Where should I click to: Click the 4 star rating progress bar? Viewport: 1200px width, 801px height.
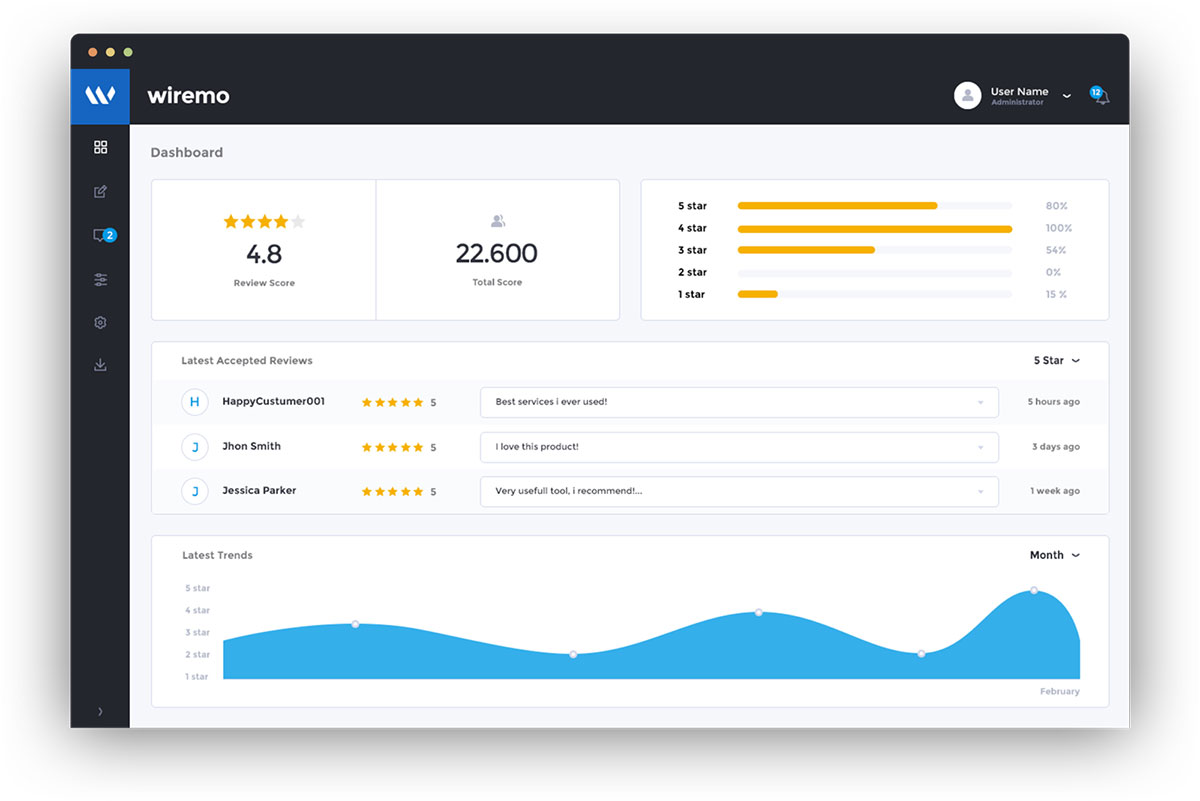pos(874,228)
